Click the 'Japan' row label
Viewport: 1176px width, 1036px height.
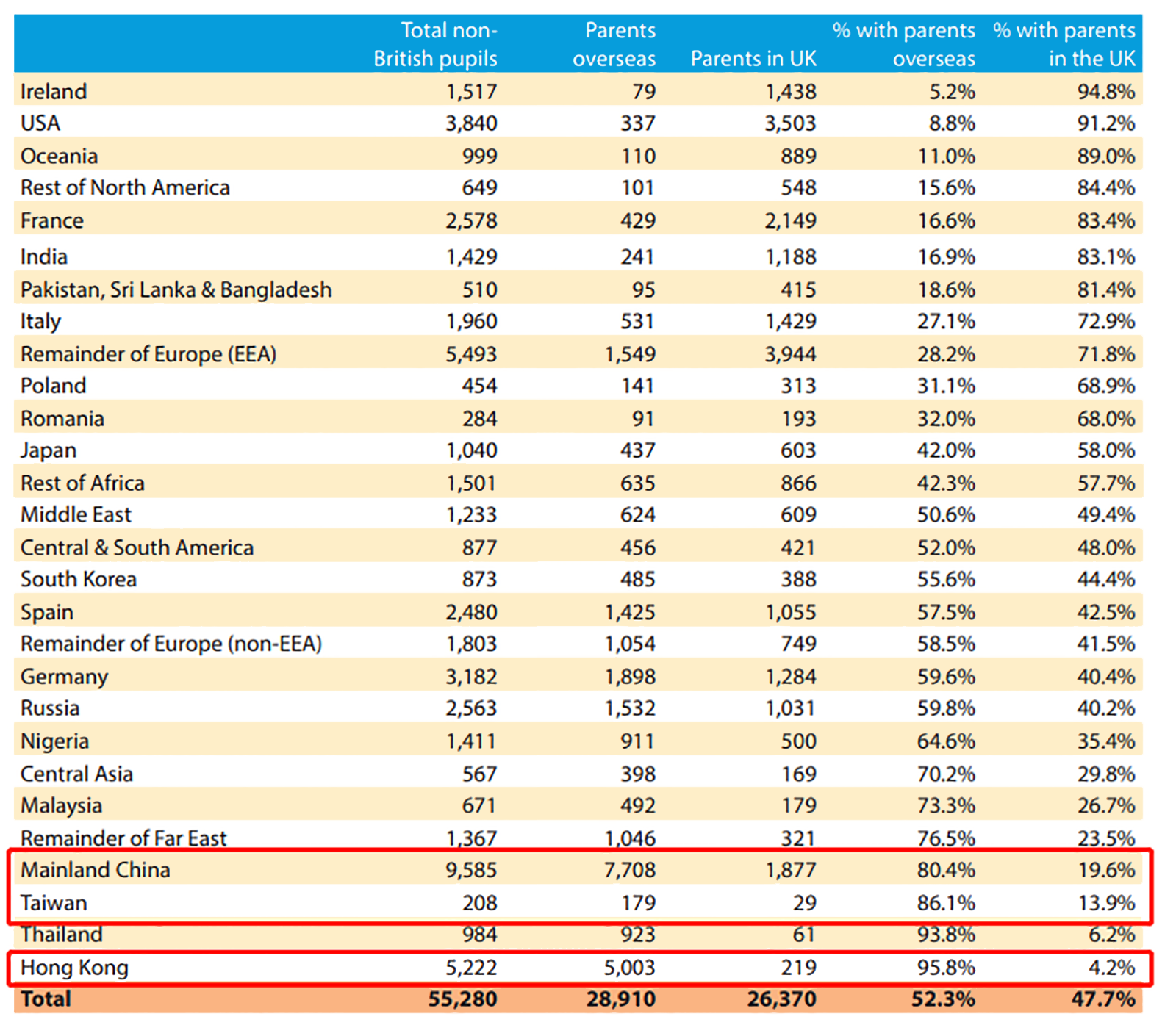click(x=49, y=450)
